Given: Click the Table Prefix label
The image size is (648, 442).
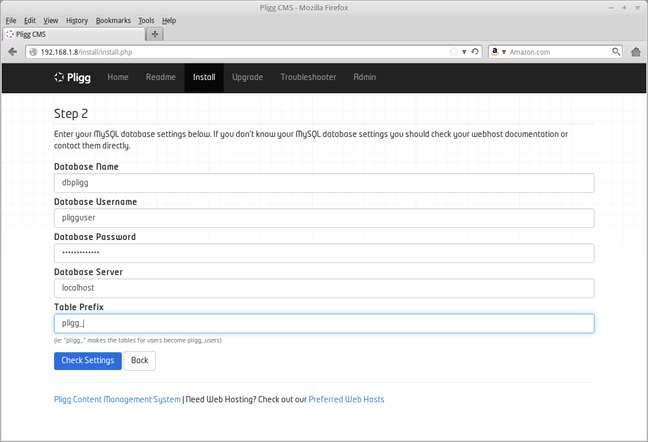Looking at the screenshot, I should click(x=79, y=307).
